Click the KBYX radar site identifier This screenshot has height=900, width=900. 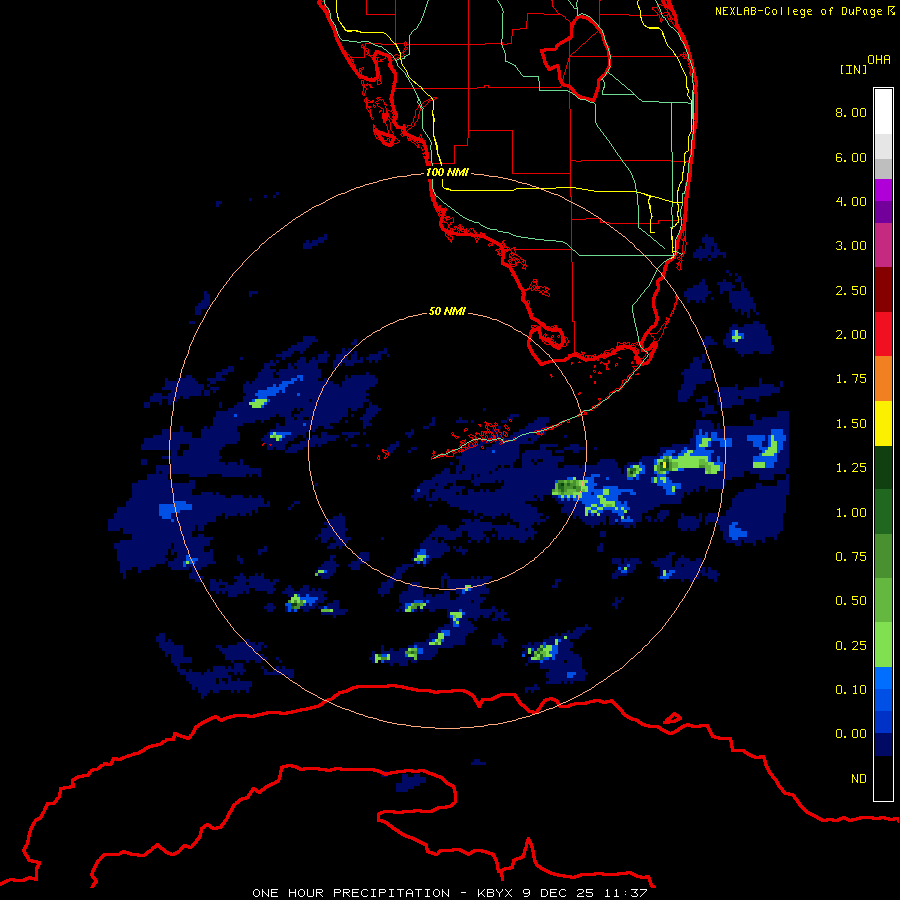[495, 893]
